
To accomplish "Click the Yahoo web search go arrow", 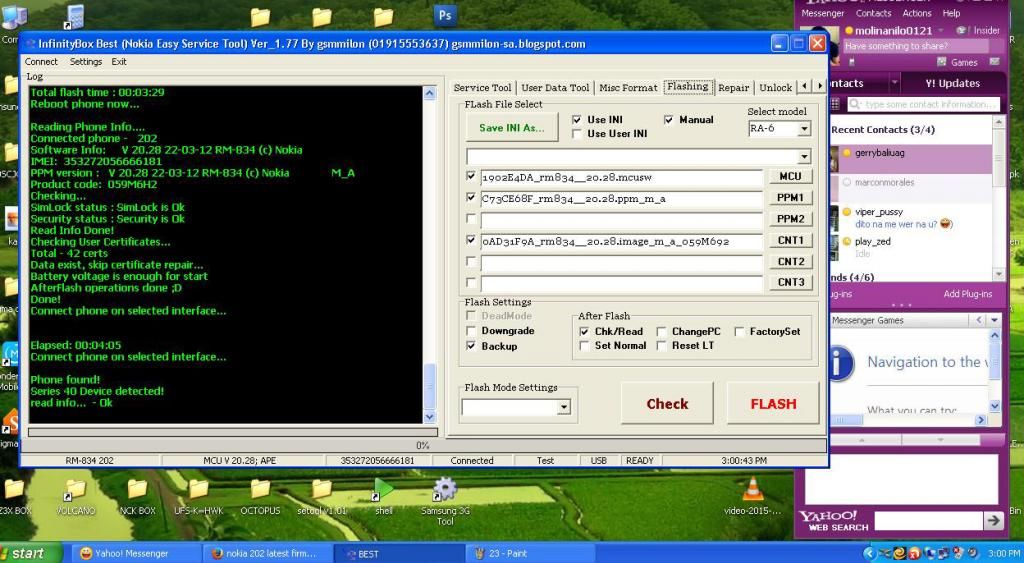I will 992,521.
